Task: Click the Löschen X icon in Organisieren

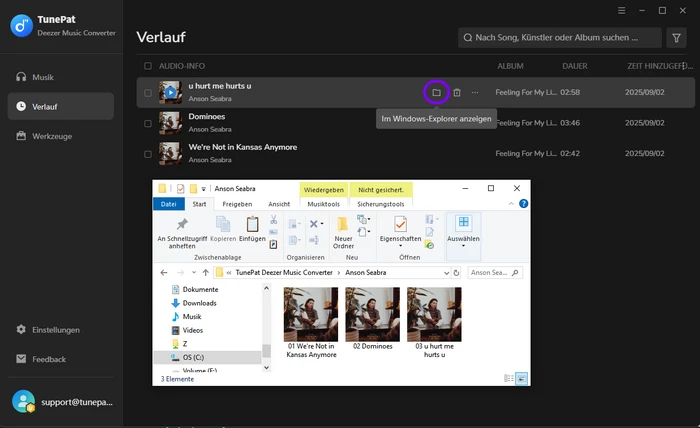Action: coord(314,224)
